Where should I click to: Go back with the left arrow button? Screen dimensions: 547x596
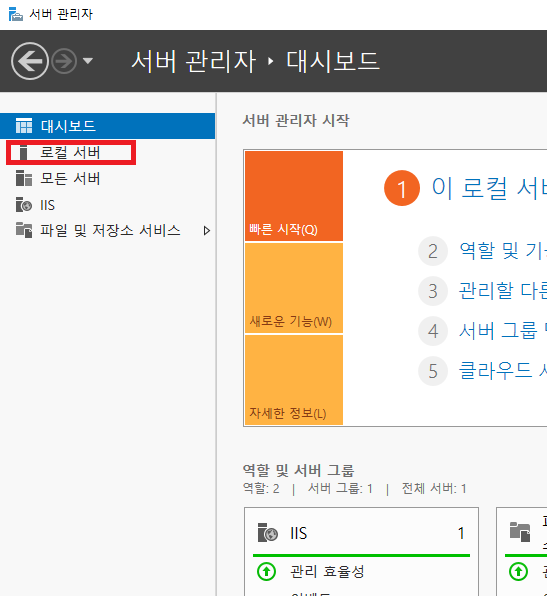pos(30,61)
